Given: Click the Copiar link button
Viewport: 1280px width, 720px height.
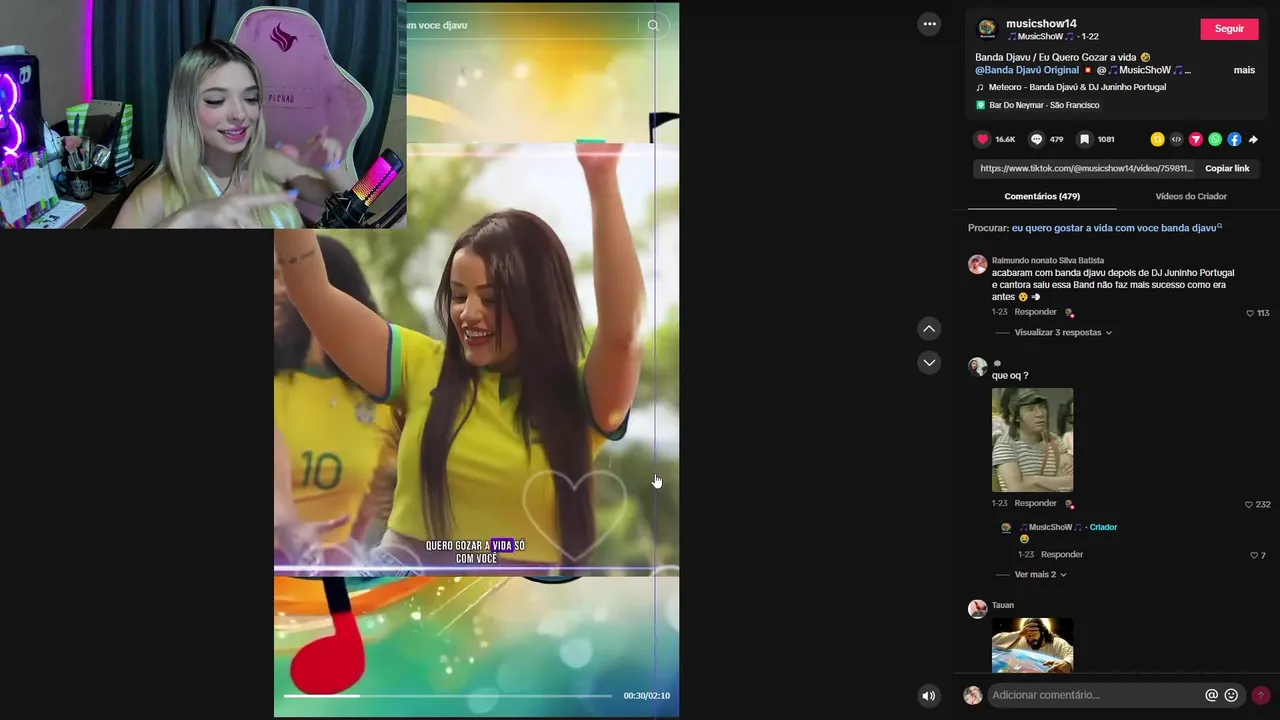Looking at the screenshot, I should click(1227, 168).
